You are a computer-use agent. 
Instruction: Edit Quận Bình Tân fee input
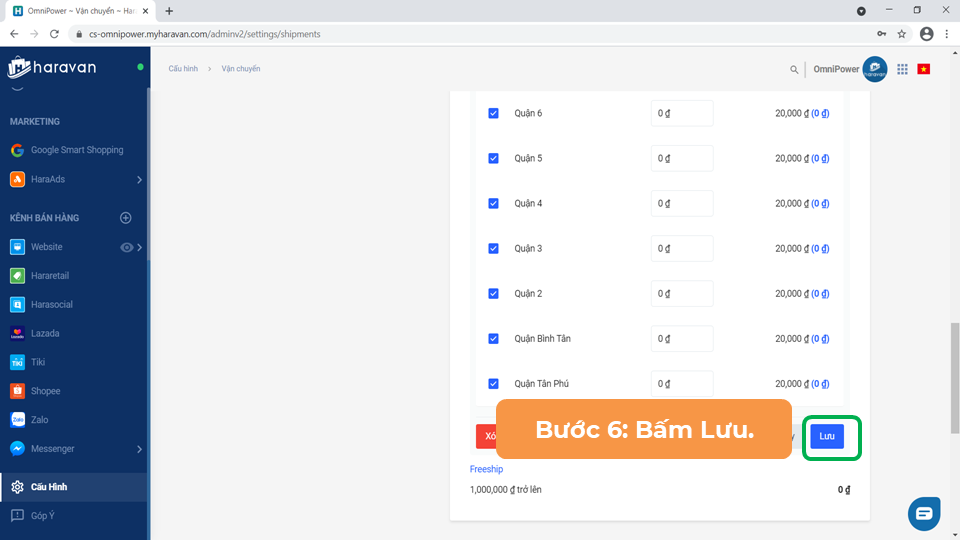[682, 339]
